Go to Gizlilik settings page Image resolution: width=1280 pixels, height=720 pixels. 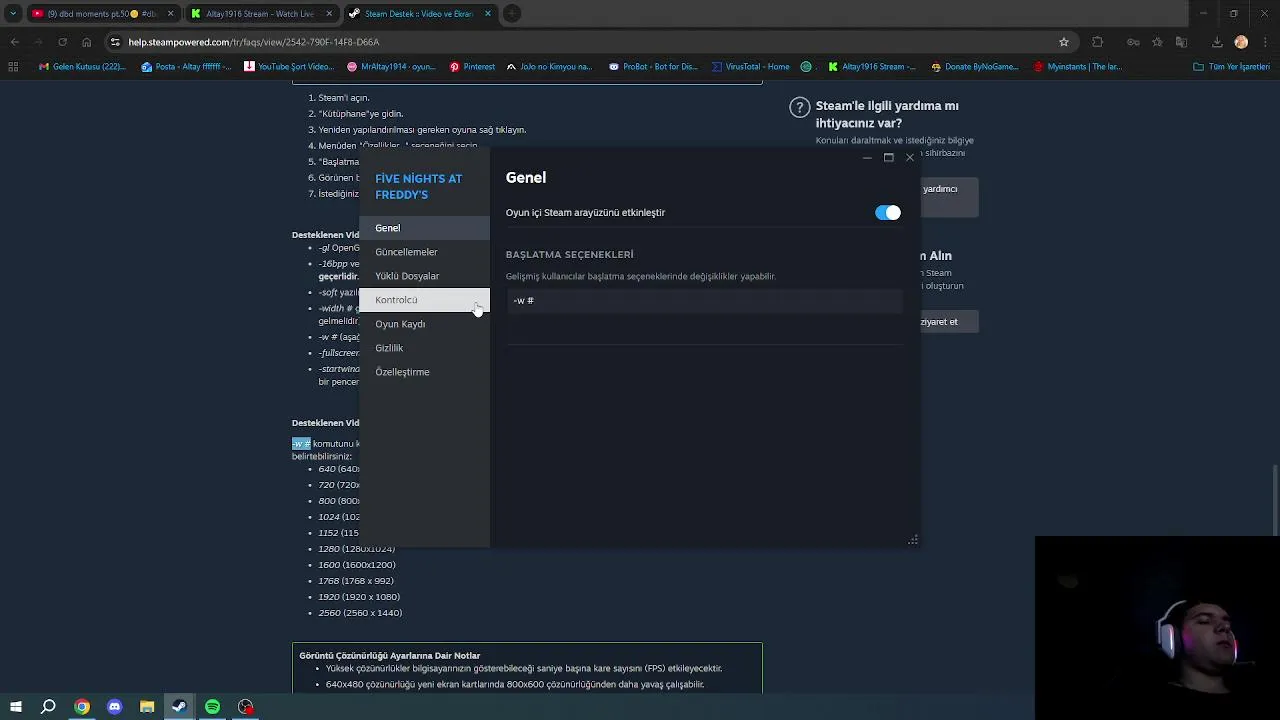pyautogui.click(x=424, y=348)
